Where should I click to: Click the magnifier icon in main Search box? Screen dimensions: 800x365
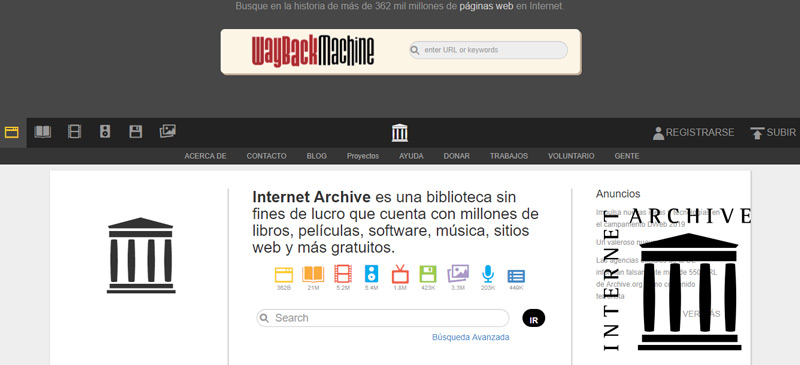coord(264,318)
